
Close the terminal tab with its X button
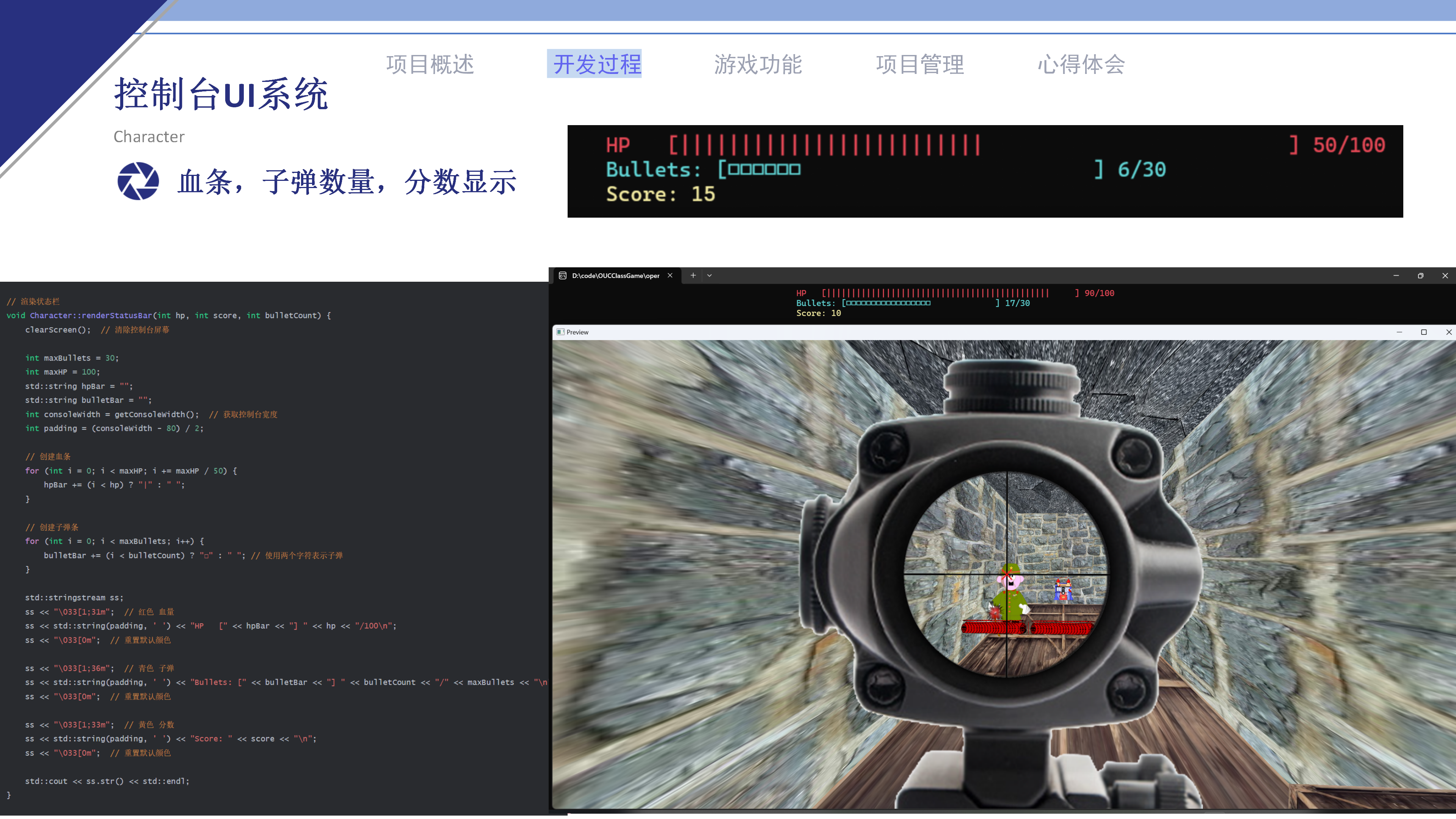(670, 275)
